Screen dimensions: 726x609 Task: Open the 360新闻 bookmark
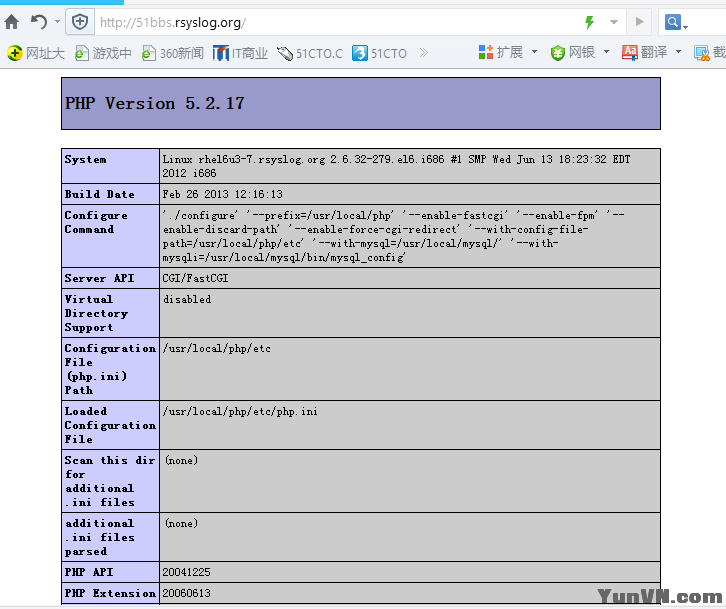172,53
